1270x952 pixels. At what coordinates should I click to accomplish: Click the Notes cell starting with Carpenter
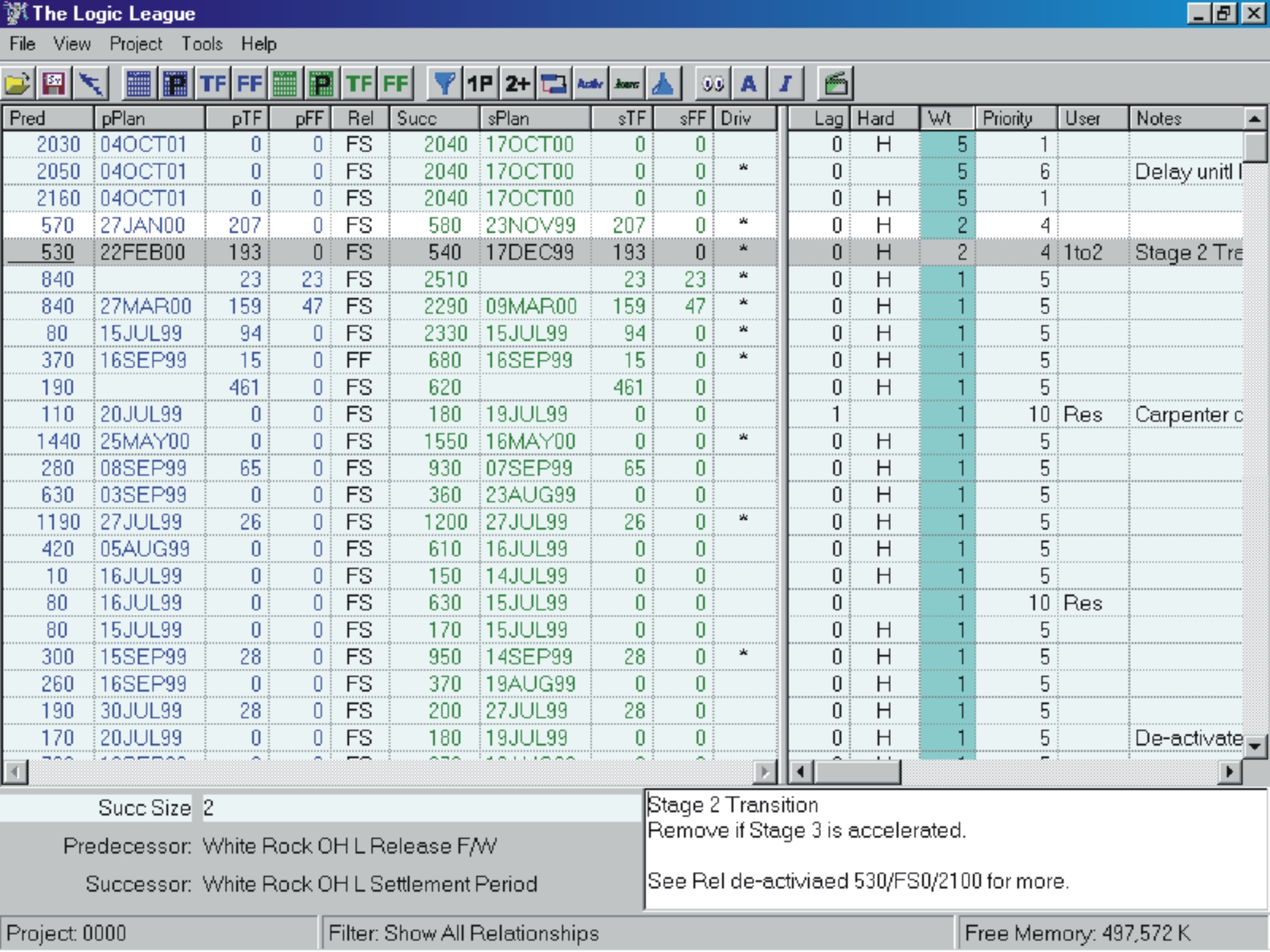(1186, 414)
